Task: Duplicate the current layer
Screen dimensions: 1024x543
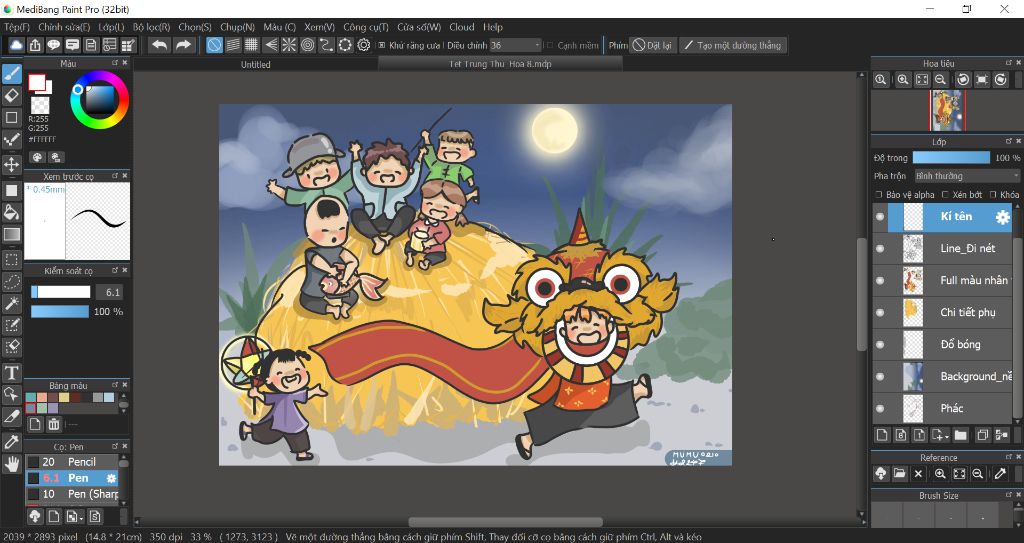Action: [982, 435]
